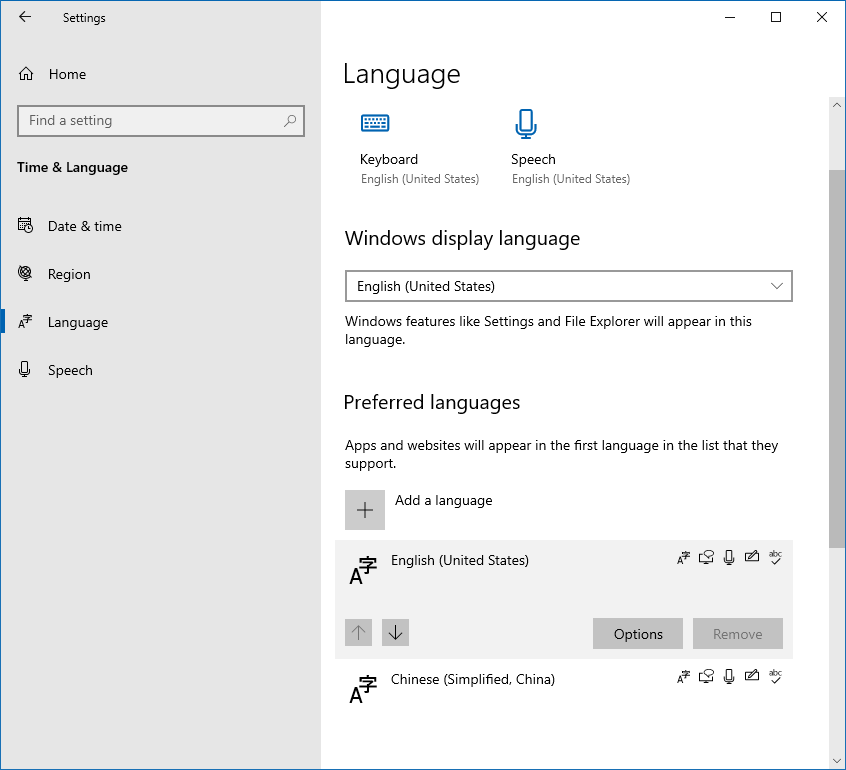Click the Find a setting search box
This screenshot has width=846, height=770.
tap(150, 121)
